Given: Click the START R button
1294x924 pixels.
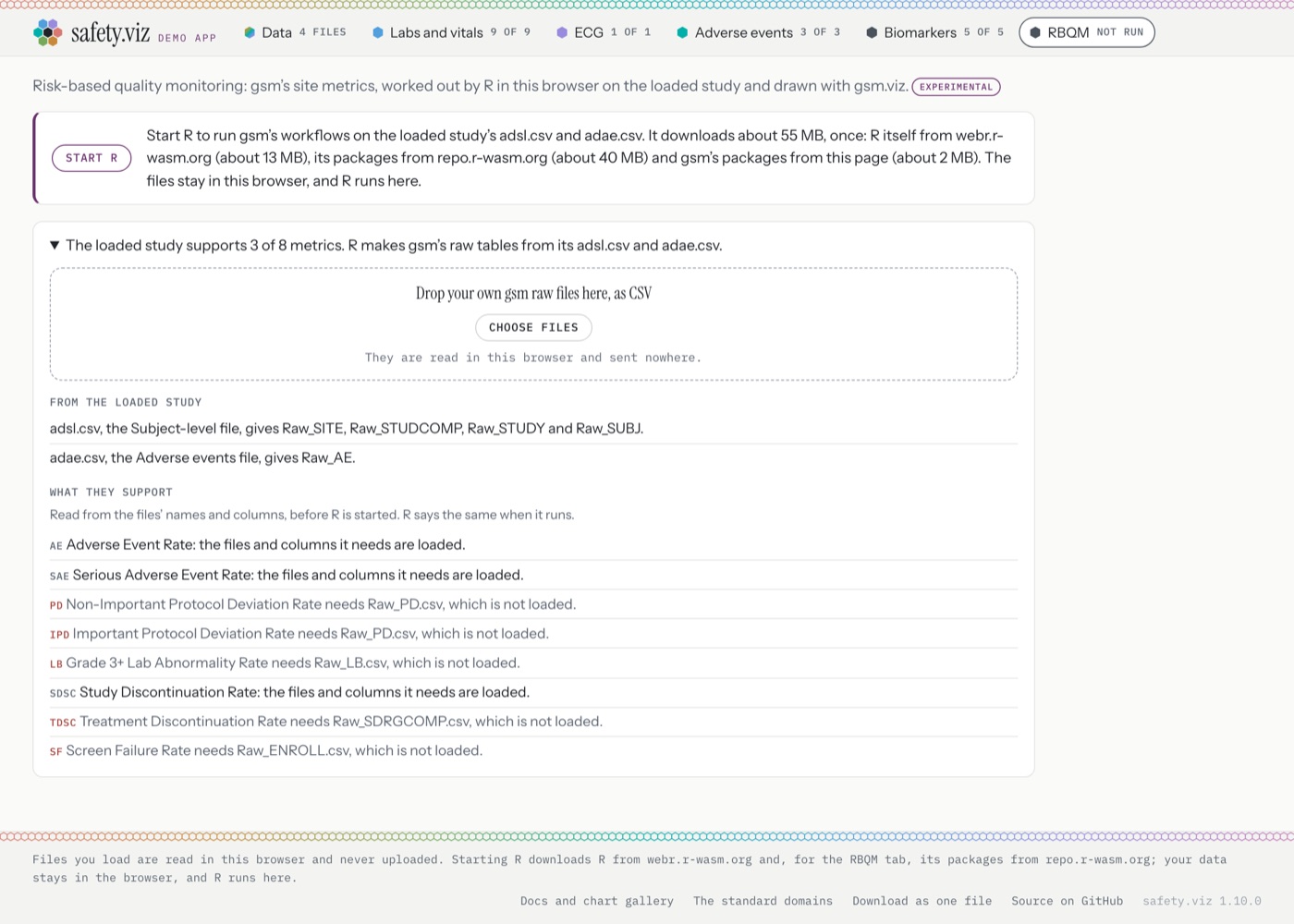Looking at the screenshot, I should (x=92, y=158).
